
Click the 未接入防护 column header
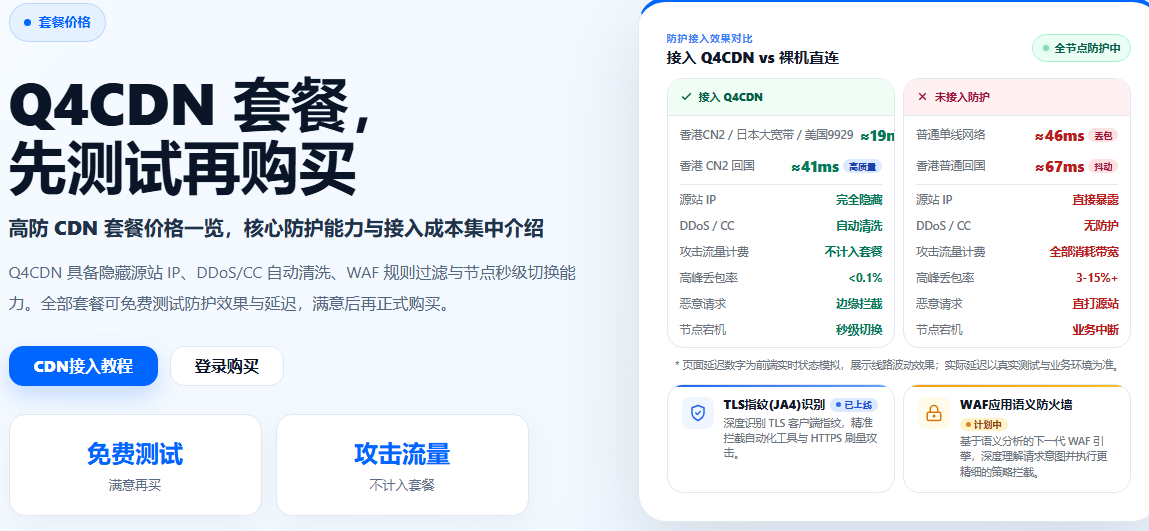point(1017,97)
